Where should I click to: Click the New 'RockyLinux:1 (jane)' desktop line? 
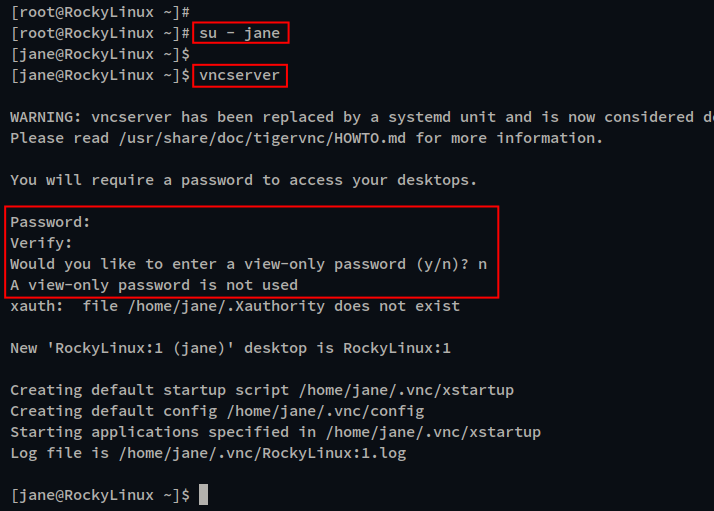pos(230,348)
